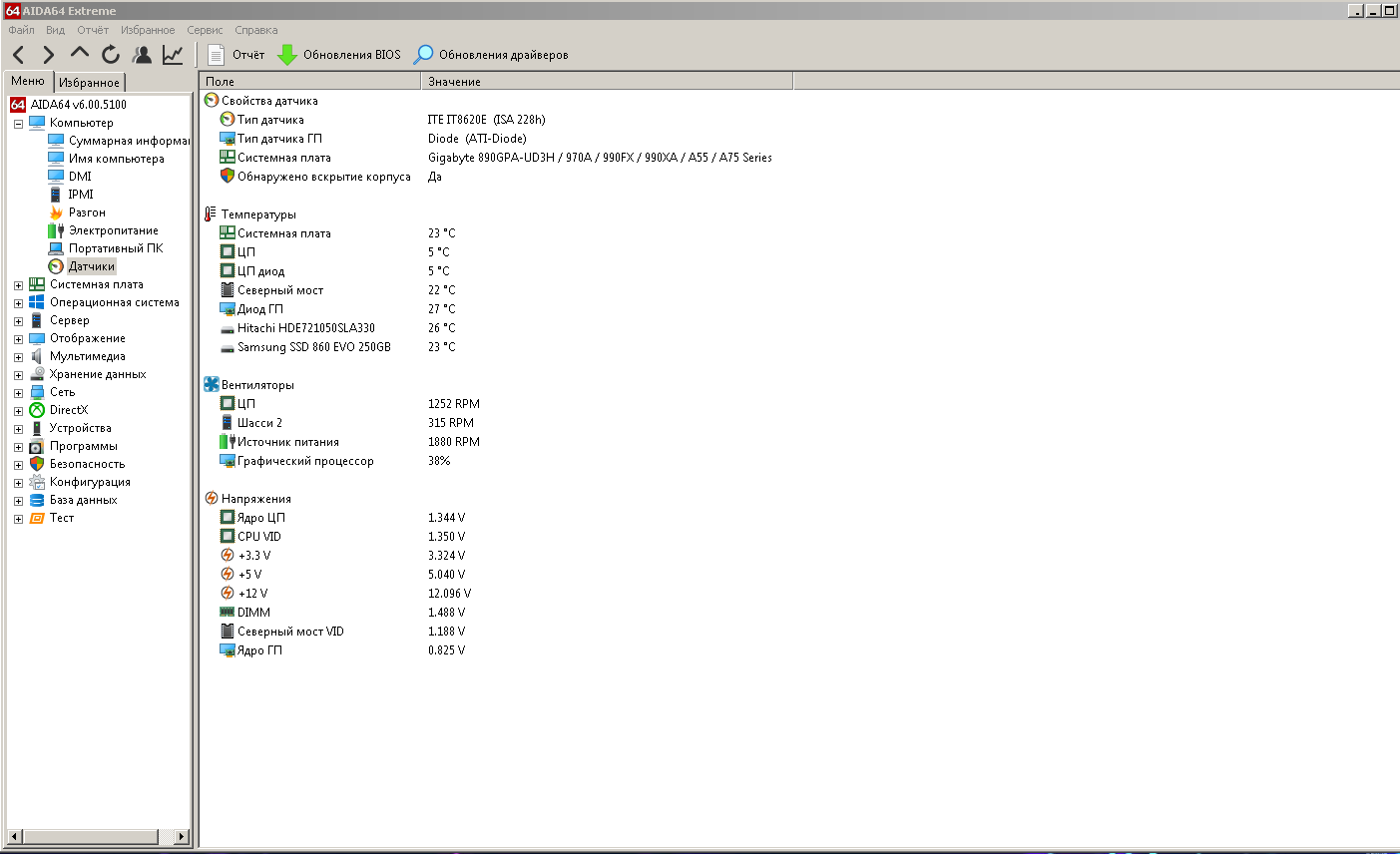1400x854 pixels.
Task: Expand the Операционная система tree node
Action: point(18,303)
